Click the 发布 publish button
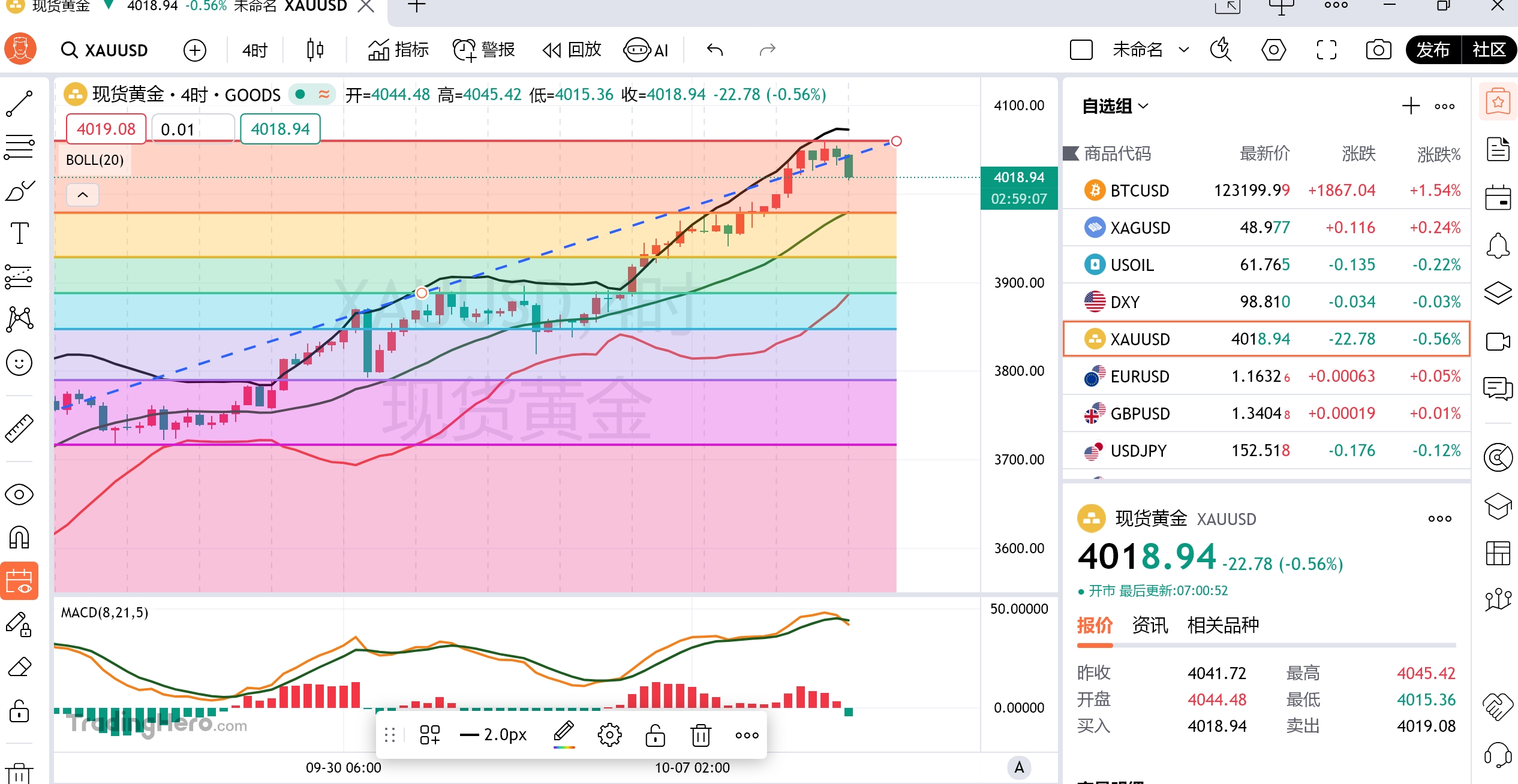1518x784 pixels. coord(1433,50)
